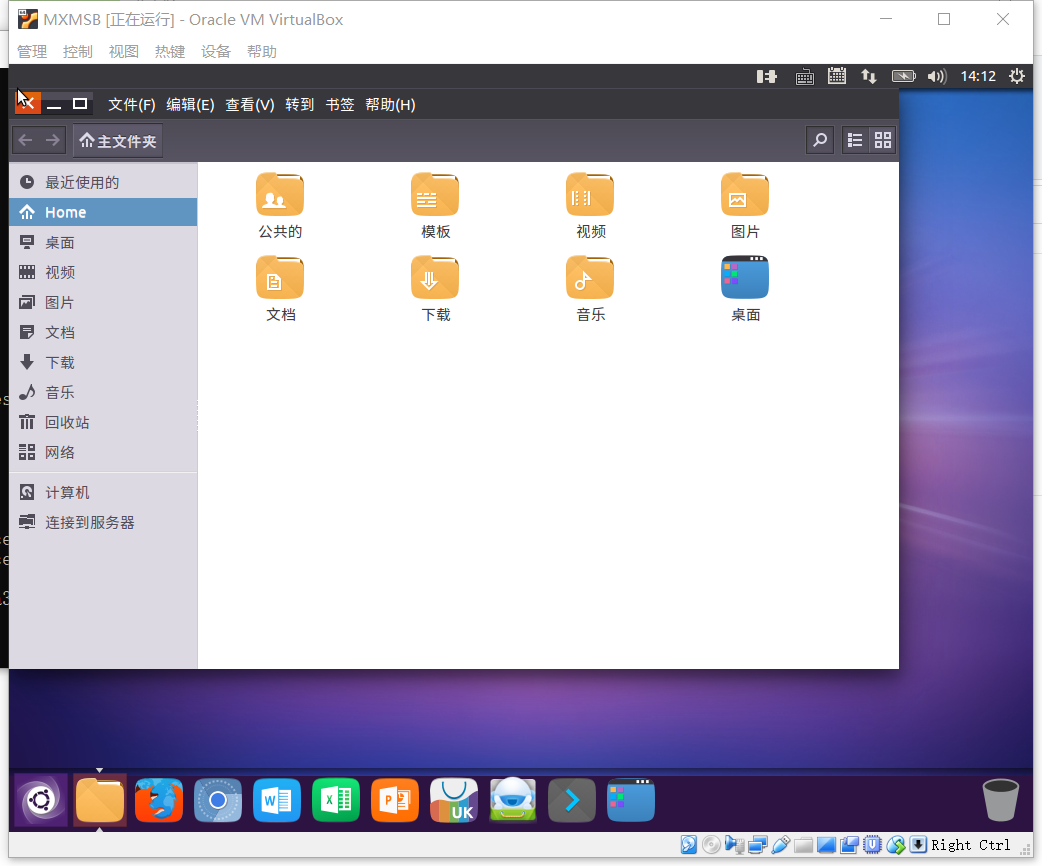Open the trash can on the dock
The width and height of the screenshot is (1042, 866).
point(1000,800)
